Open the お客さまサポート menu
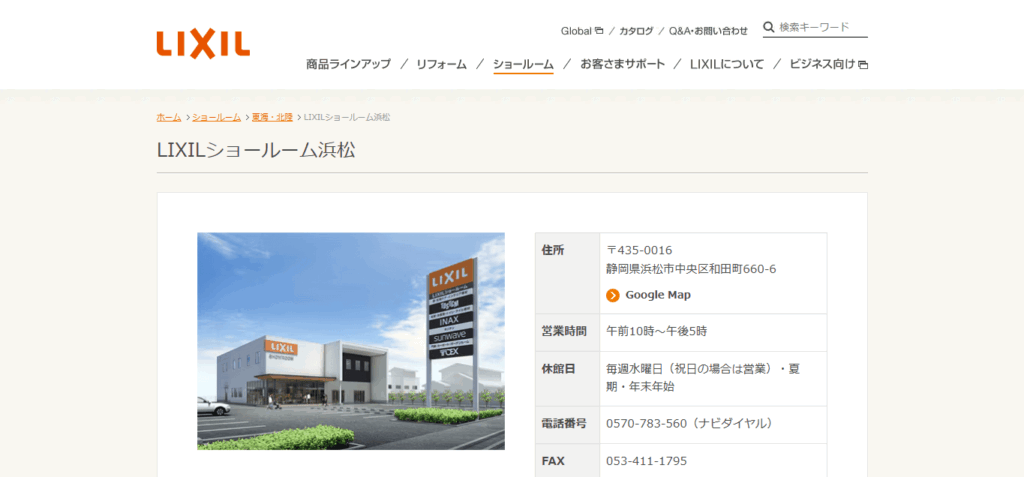 [622, 64]
